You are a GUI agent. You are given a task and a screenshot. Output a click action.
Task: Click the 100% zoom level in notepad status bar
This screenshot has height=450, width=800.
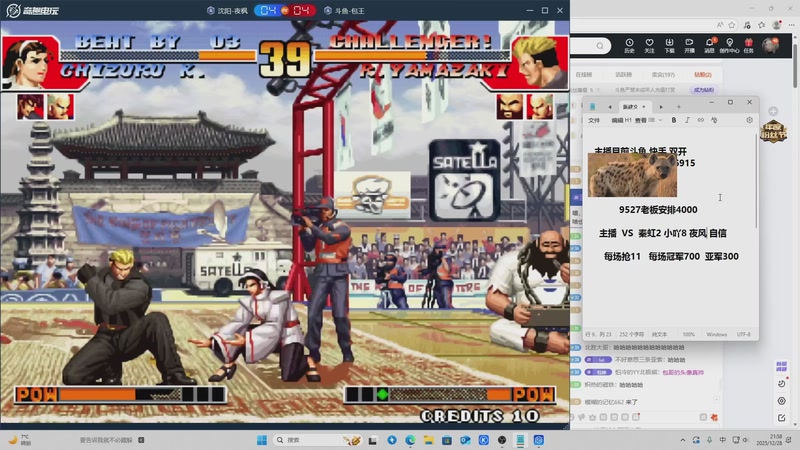[x=688, y=334]
